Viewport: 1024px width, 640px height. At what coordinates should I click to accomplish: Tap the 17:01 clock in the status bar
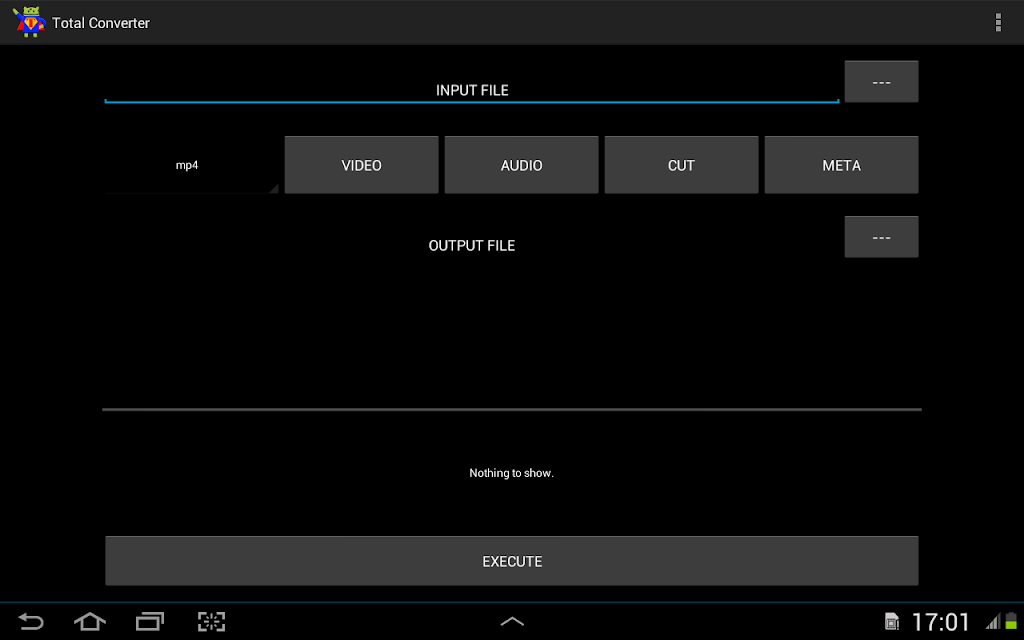(940, 622)
